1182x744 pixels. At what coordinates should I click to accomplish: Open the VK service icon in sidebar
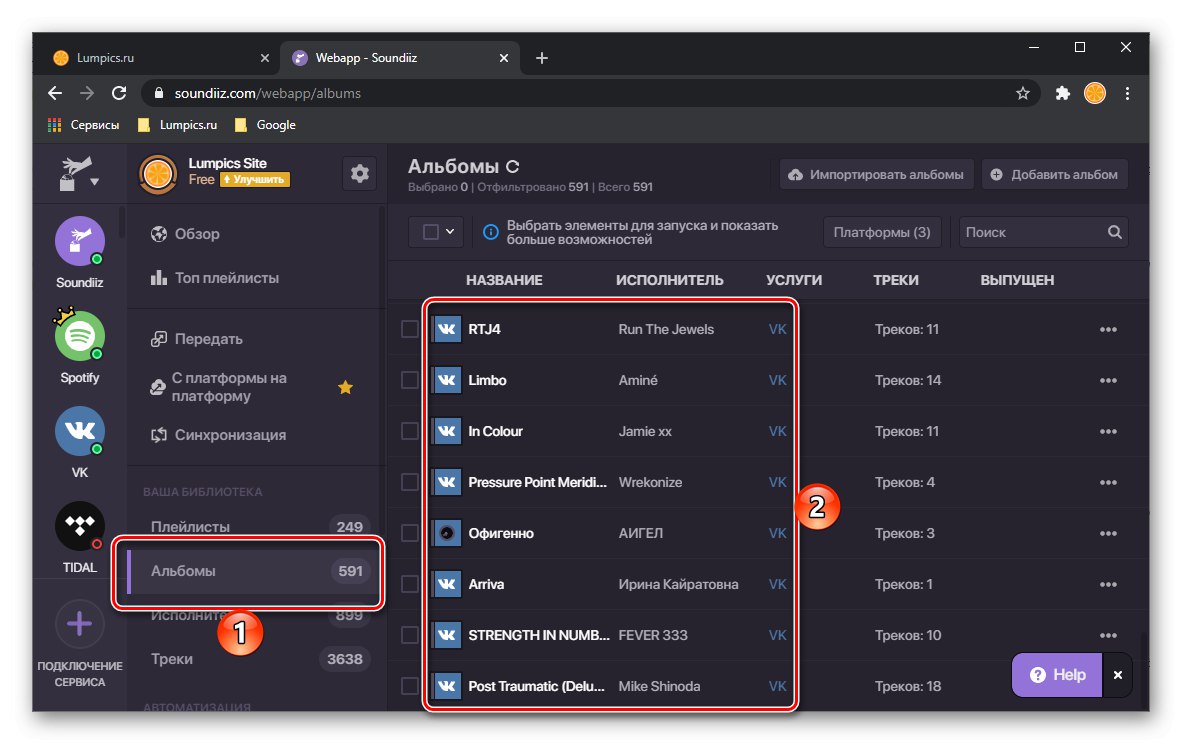[79, 431]
